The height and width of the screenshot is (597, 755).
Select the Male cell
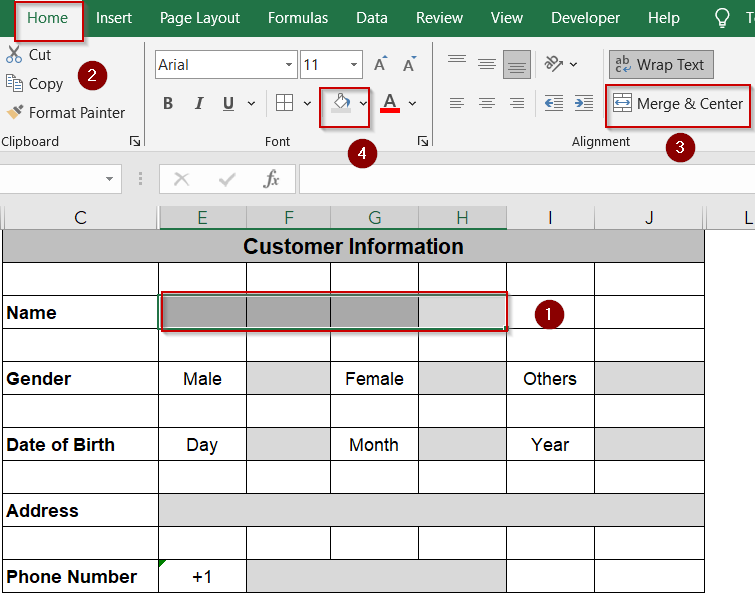202,378
